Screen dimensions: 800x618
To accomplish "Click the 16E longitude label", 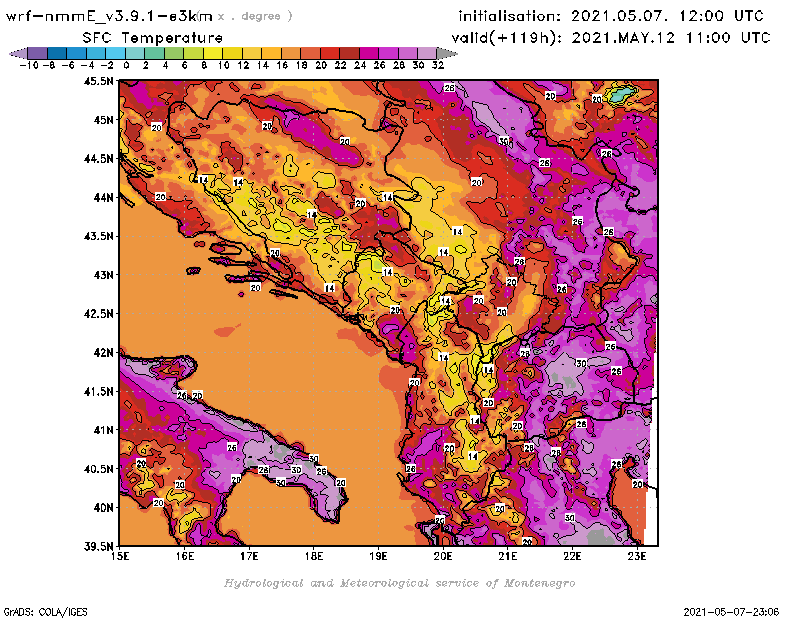I will tap(185, 556).
